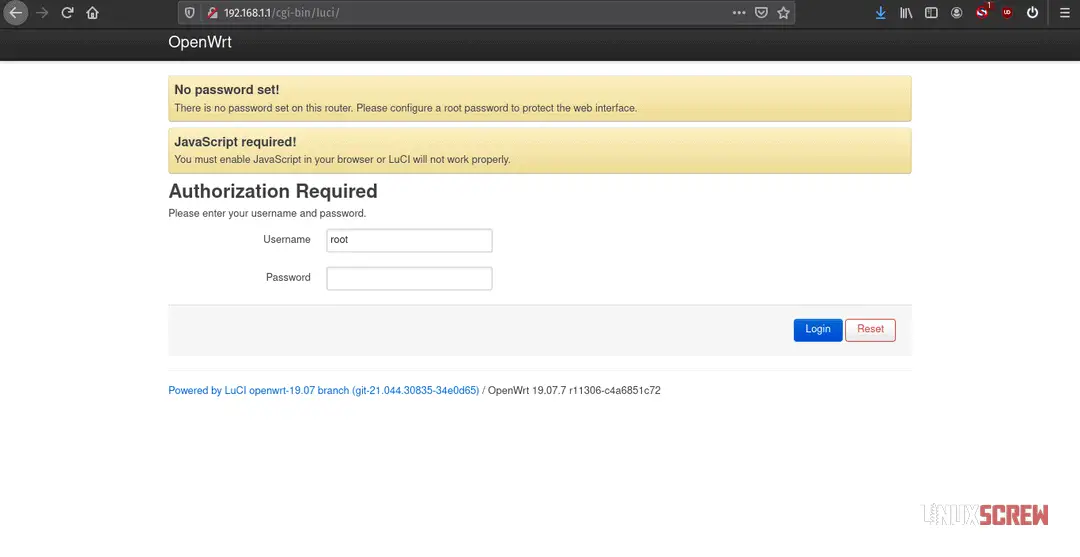This screenshot has height=557, width=1080.
Task: Open the downloads arrow icon
Action: point(880,12)
